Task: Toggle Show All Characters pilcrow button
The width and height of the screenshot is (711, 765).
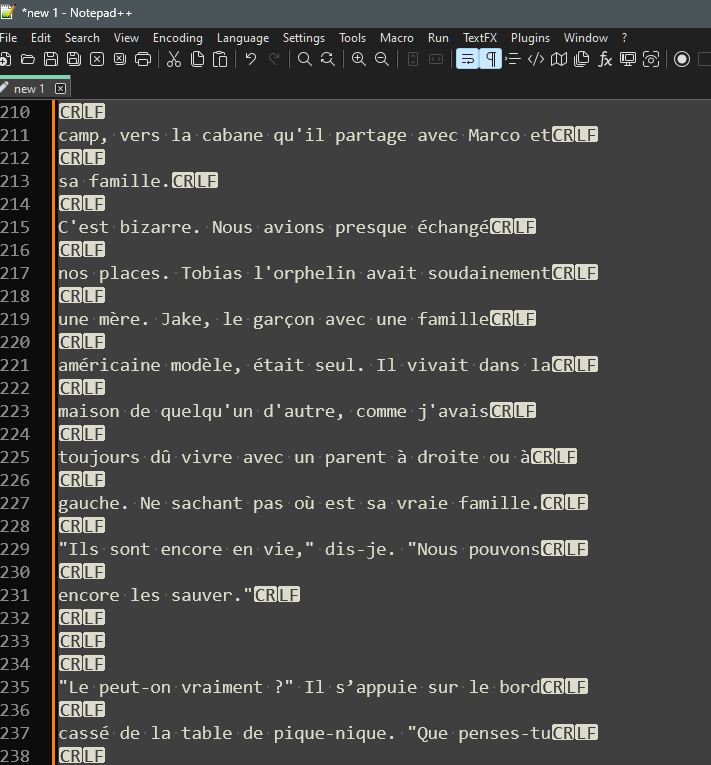Action: tap(490, 59)
